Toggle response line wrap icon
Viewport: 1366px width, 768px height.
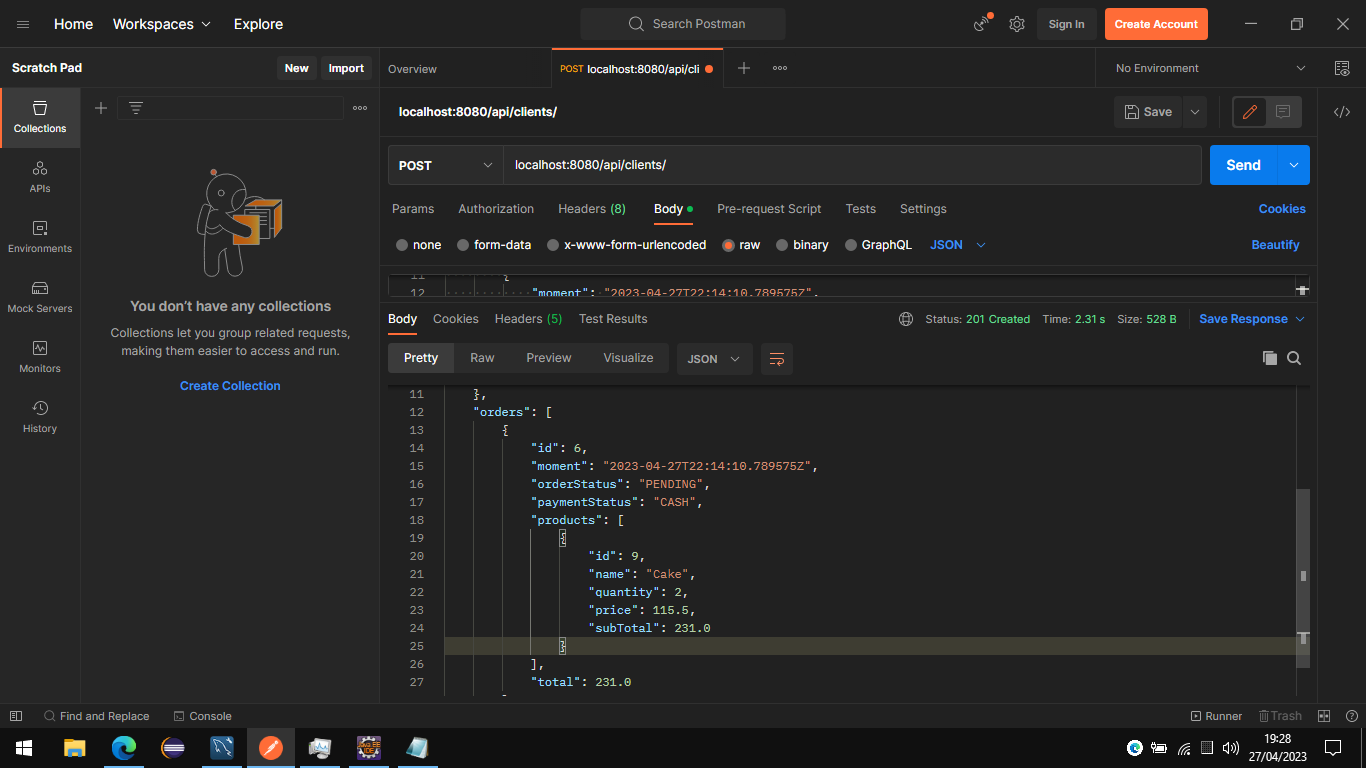click(777, 359)
